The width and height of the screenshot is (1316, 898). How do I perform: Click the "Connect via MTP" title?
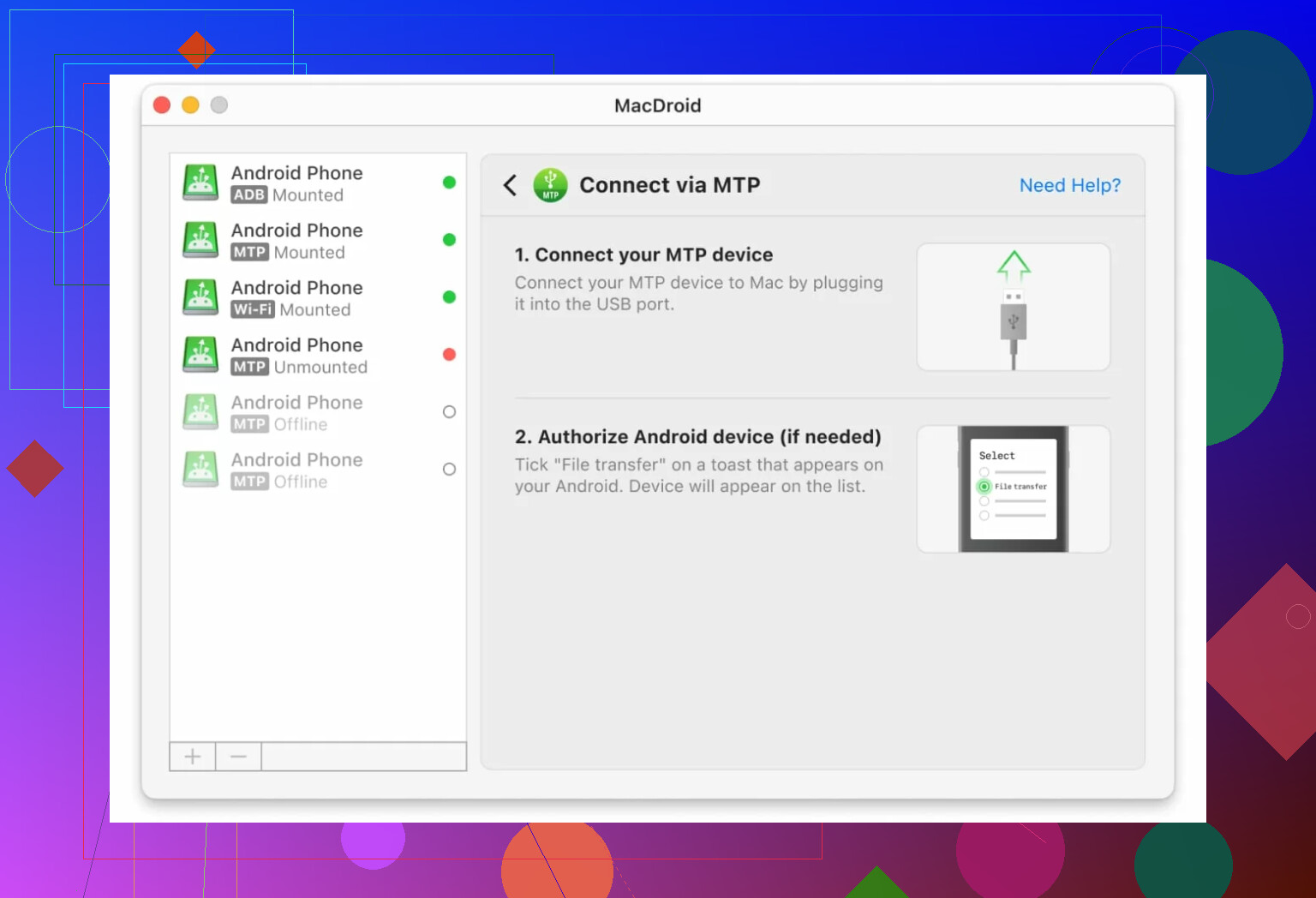670,185
